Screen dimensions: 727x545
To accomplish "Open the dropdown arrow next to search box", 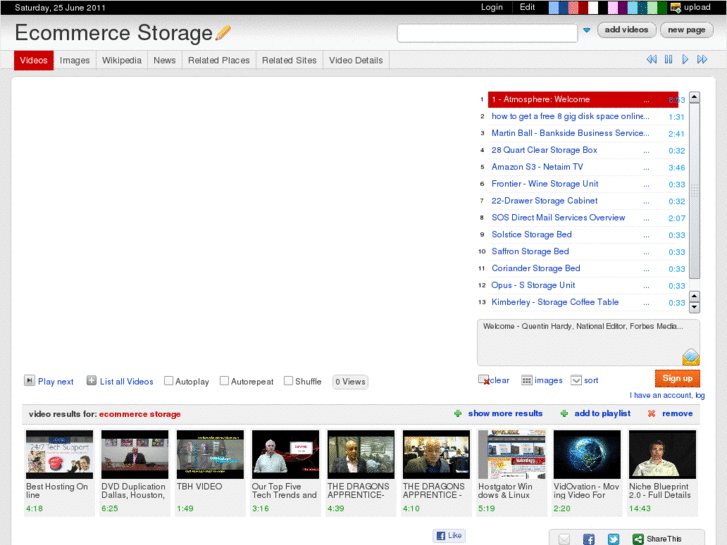I will 587,31.
